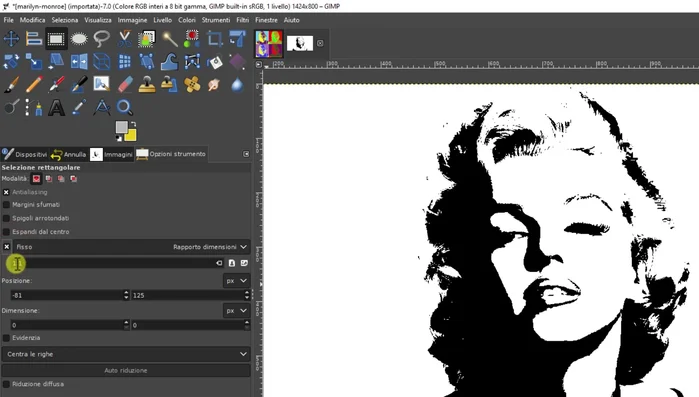Click stepper arrows of 125 position field
Screen dimensions: 699x397
coord(247,295)
